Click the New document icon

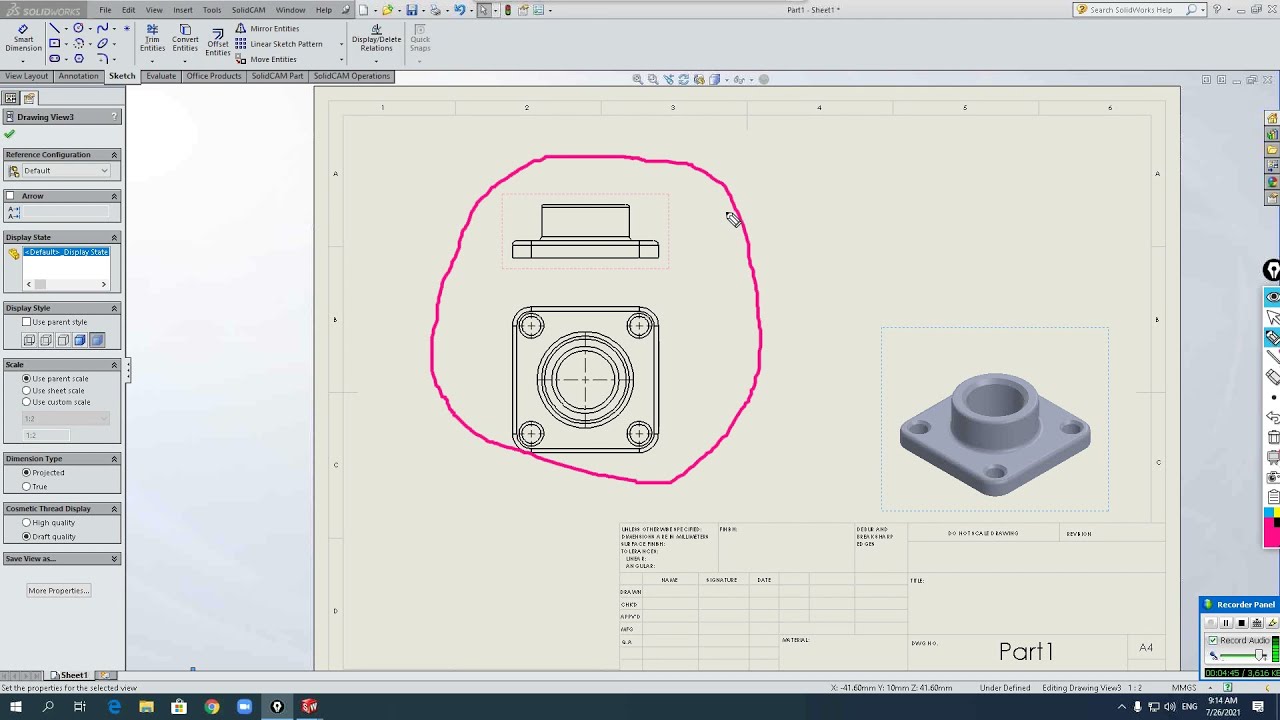[364, 10]
